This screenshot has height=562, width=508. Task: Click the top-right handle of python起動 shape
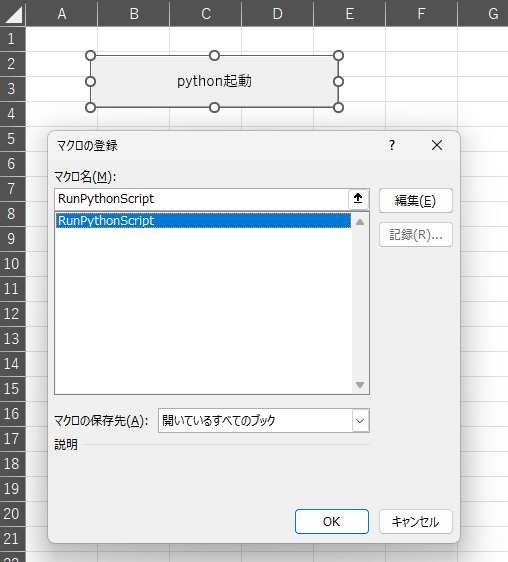tap(338, 56)
